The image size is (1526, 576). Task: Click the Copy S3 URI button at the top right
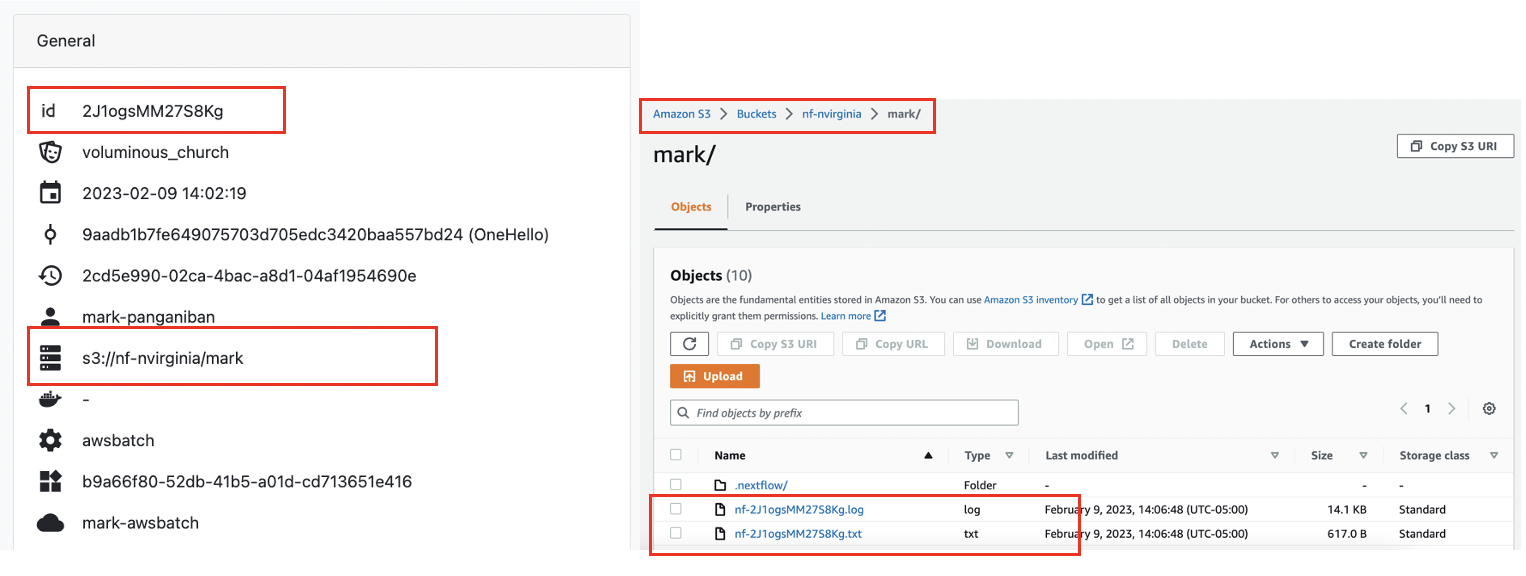coord(1455,146)
